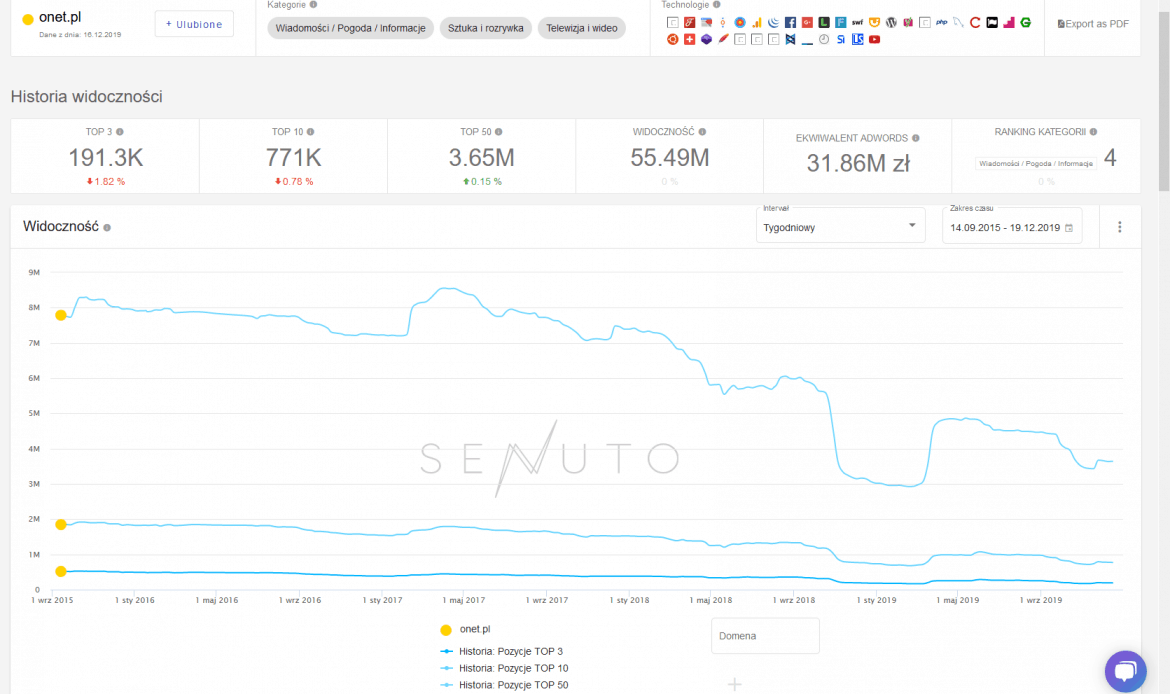Click the Adwords value 31.86M zł
The width and height of the screenshot is (1170, 694).
tap(858, 163)
